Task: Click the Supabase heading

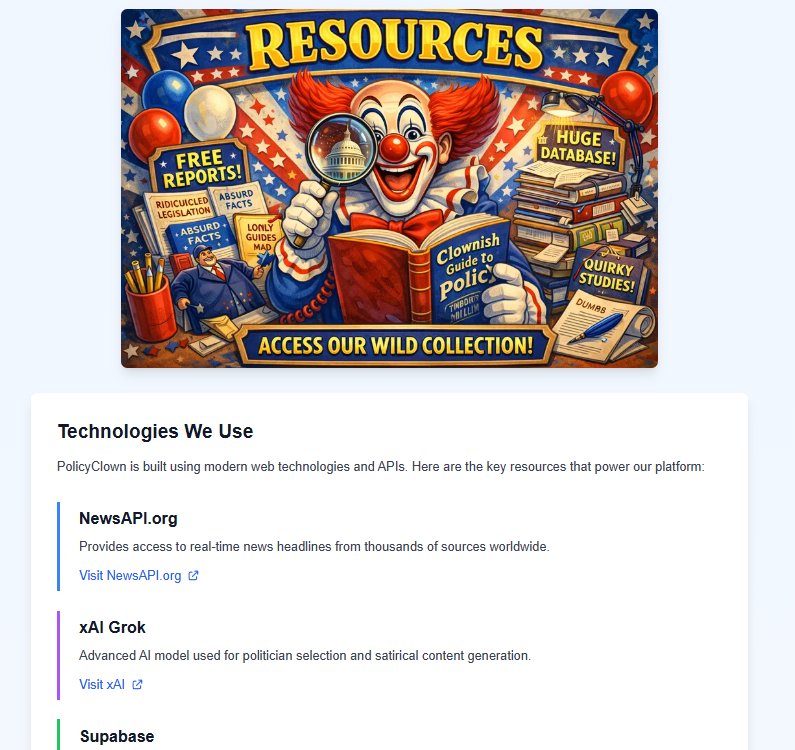Action: [117, 736]
